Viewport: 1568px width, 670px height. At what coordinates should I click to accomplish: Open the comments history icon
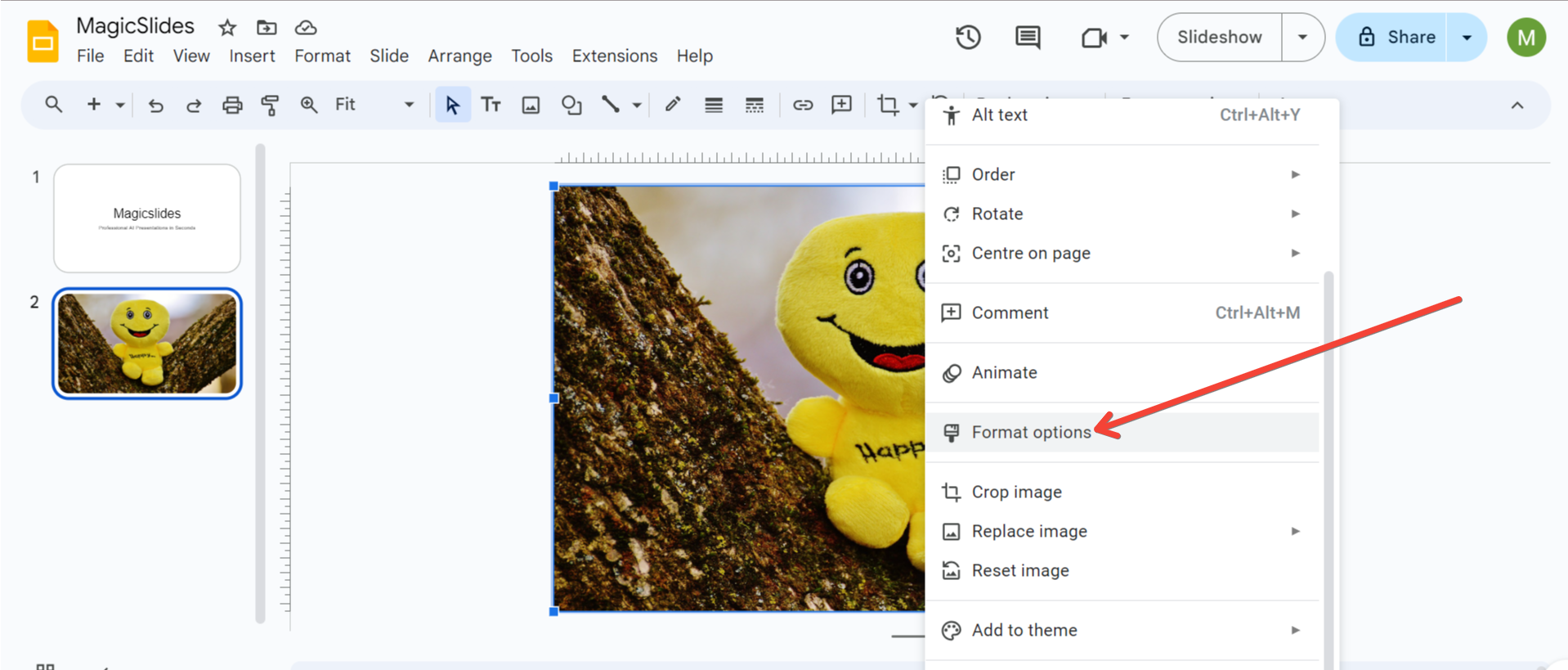point(1028,38)
